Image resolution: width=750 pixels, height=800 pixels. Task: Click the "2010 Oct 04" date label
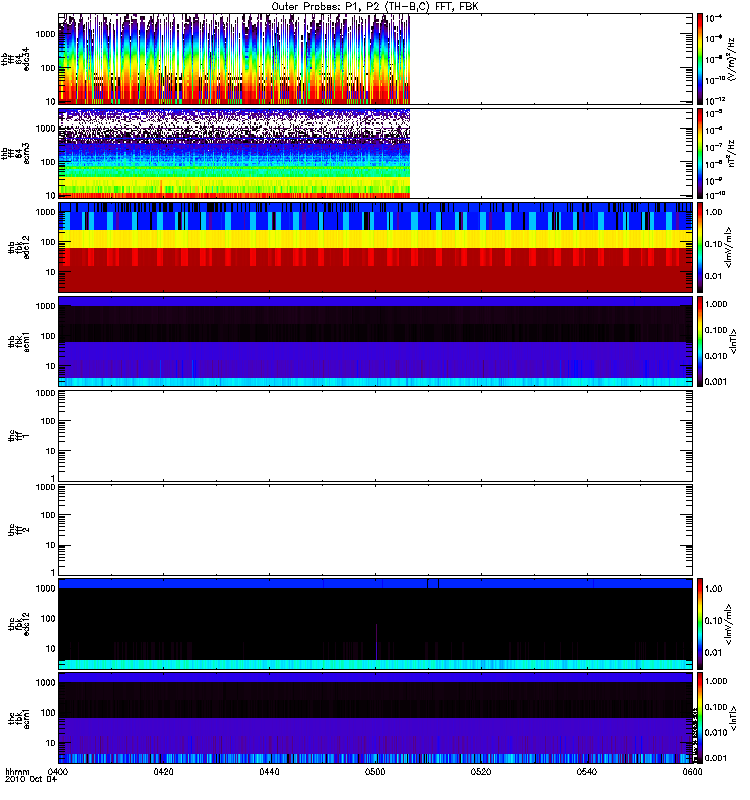pyautogui.click(x=31, y=779)
